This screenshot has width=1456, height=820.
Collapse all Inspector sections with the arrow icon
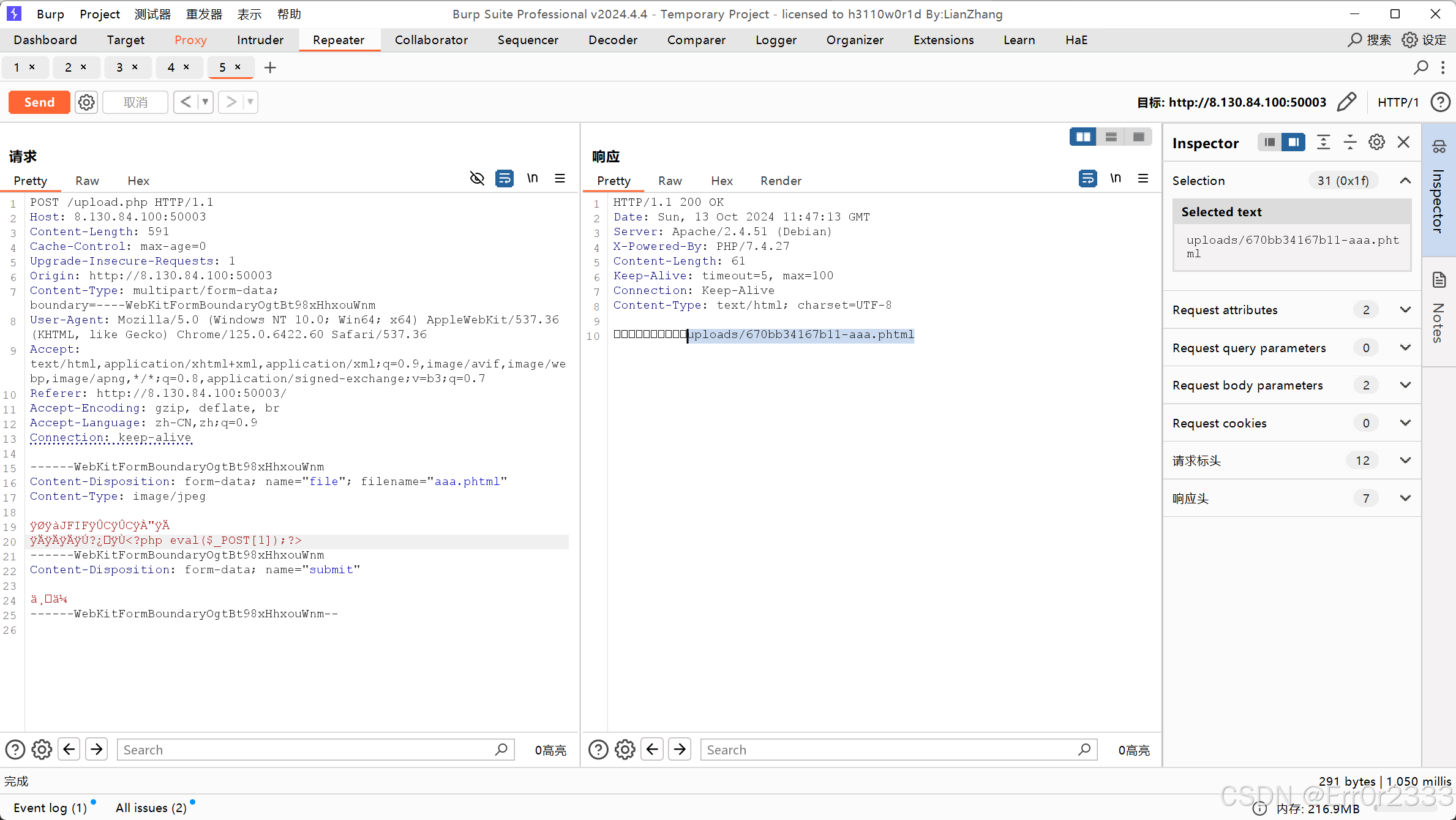(1349, 141)
